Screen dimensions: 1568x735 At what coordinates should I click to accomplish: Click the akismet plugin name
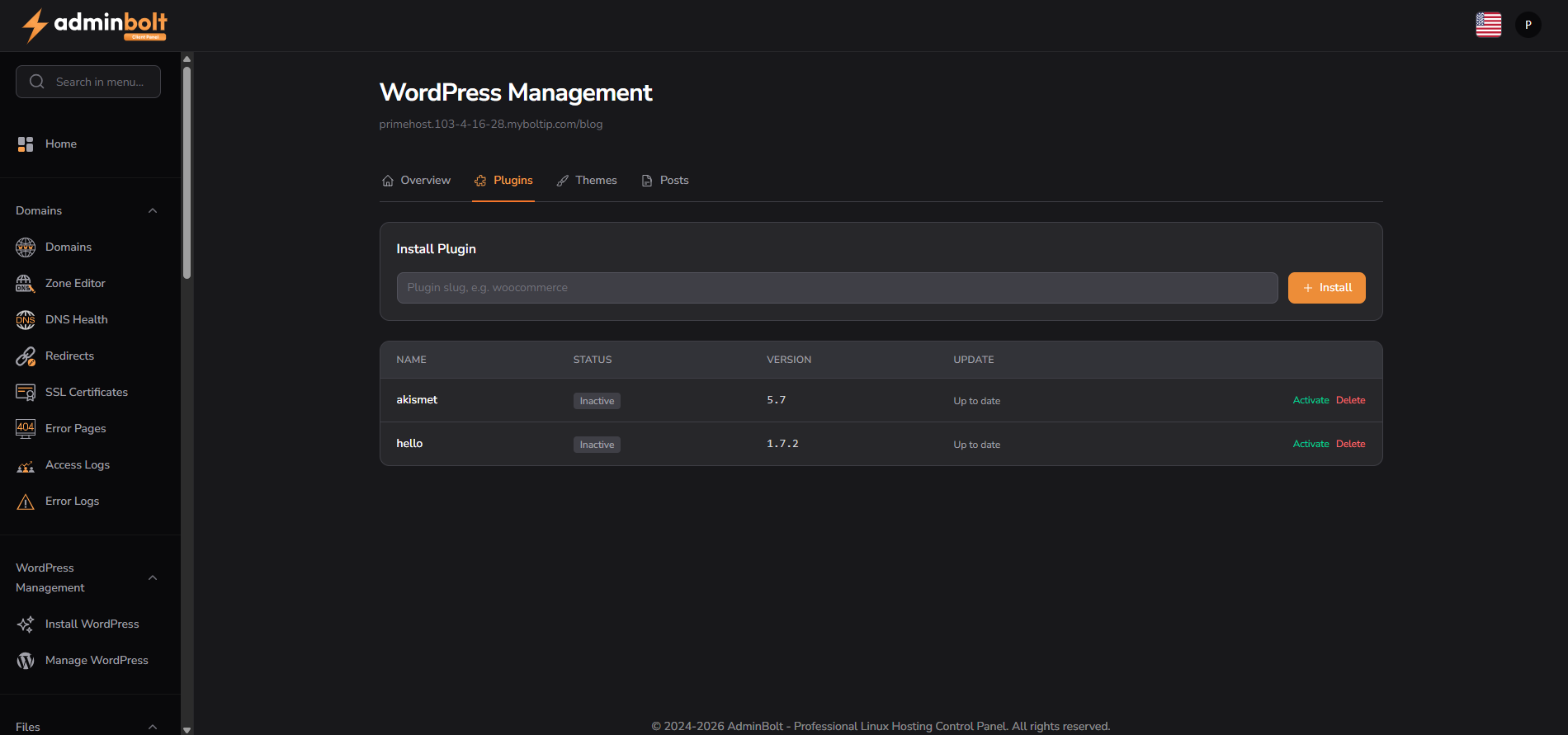(x=417, y=399)
